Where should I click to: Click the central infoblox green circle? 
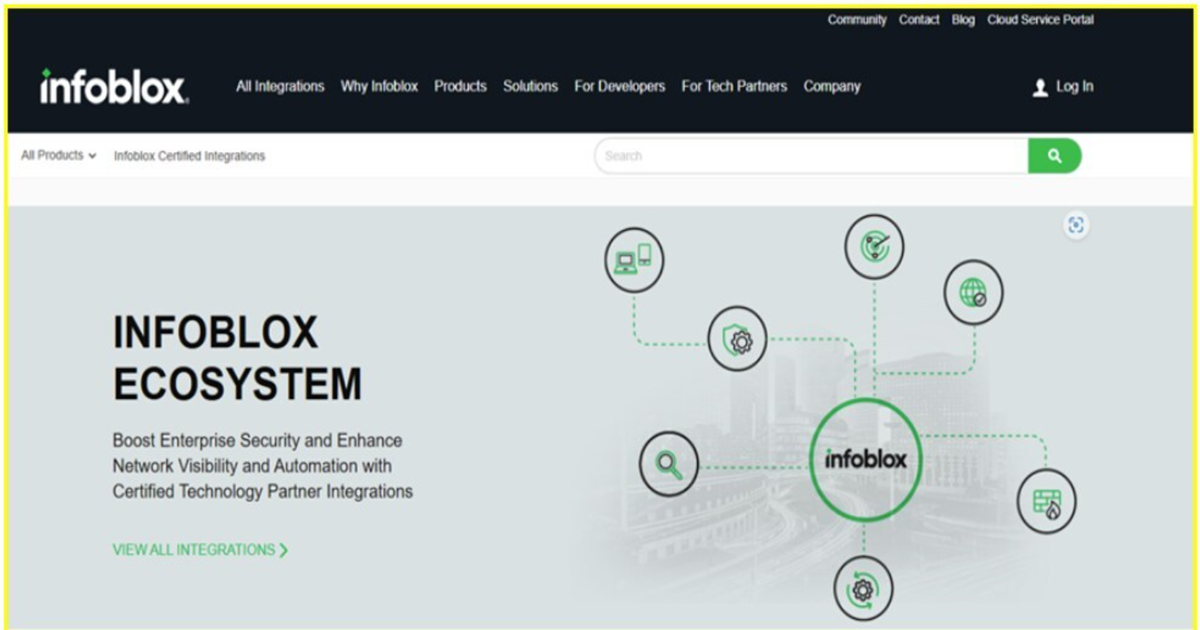pos(866,460)
